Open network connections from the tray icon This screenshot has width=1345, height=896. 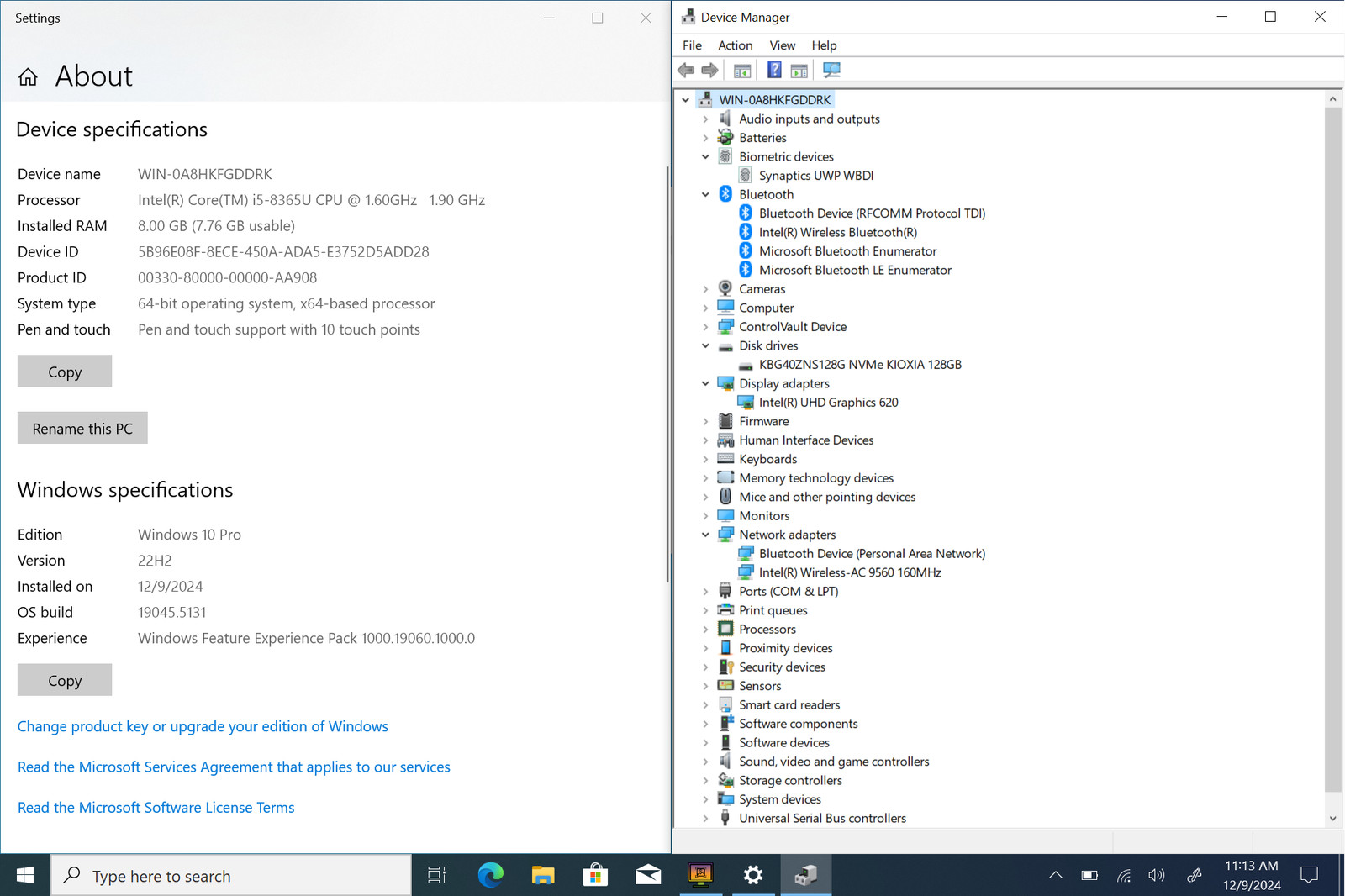click(x=1124, y=876)
